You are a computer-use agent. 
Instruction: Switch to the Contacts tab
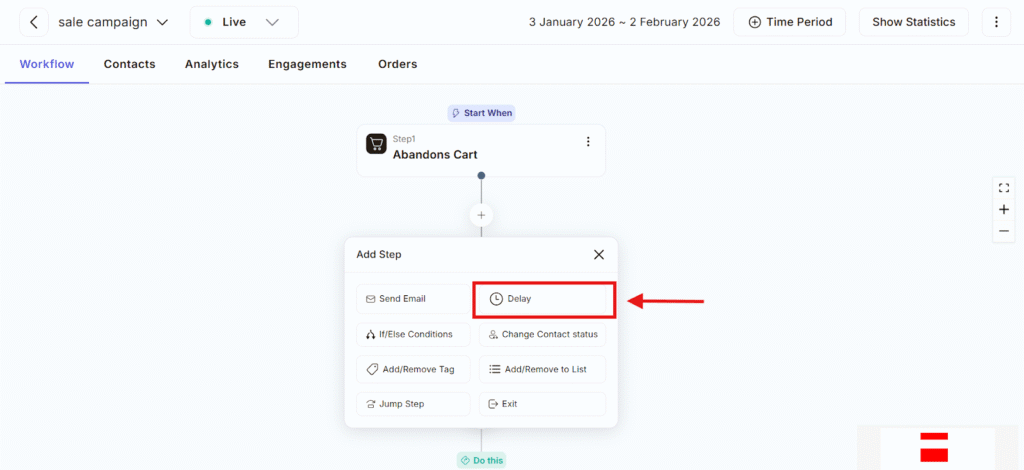130,64
